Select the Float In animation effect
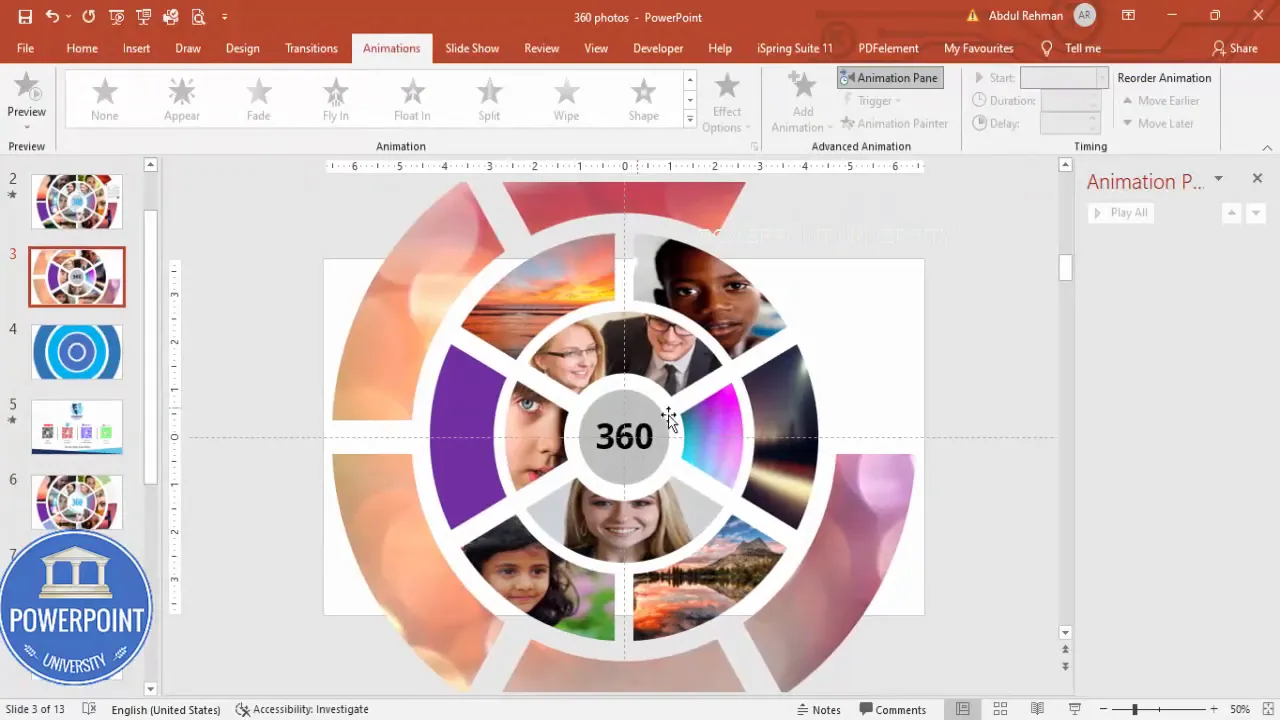This screenshot has height=720, width=1280. click(x=412, y=100)
